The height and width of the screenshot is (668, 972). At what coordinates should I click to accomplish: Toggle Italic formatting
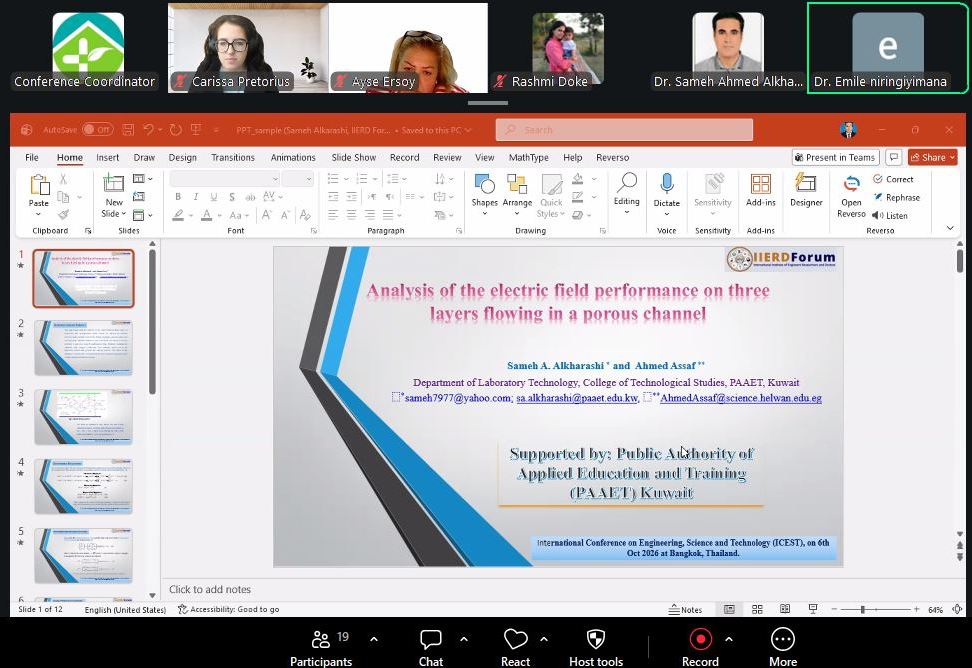point(196,197)
